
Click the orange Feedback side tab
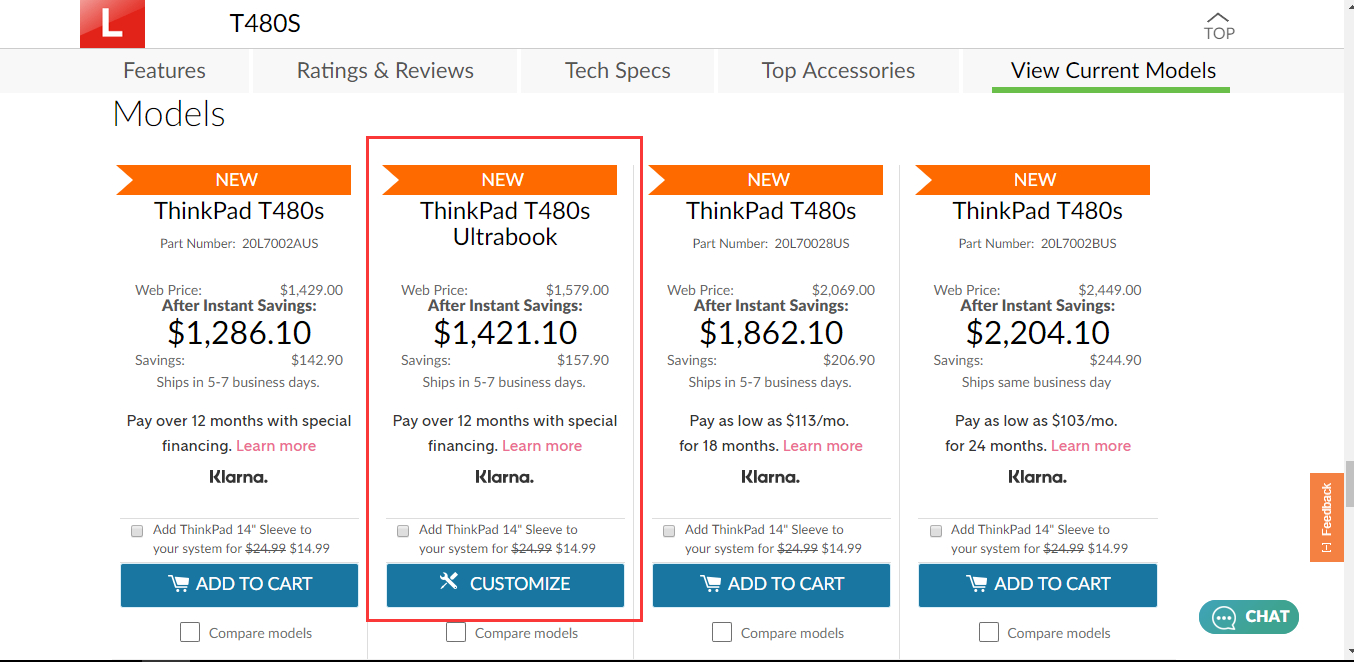click(1326, 517)
